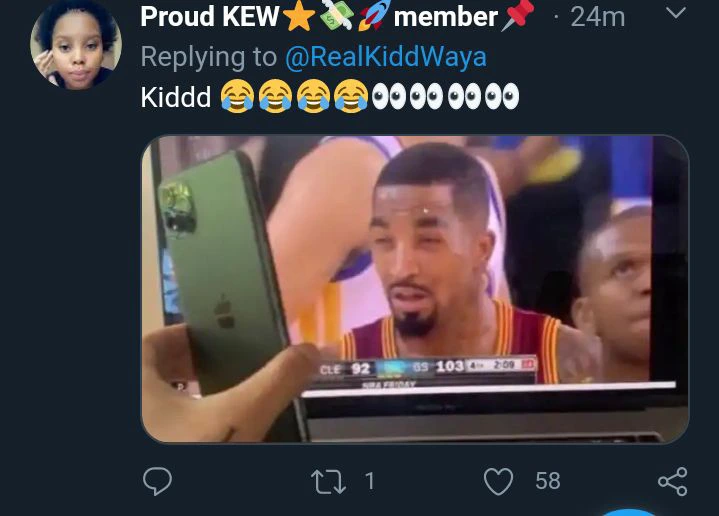Expand the tweet options chevron menu
The image size is (719, 516).
(676, 14)
